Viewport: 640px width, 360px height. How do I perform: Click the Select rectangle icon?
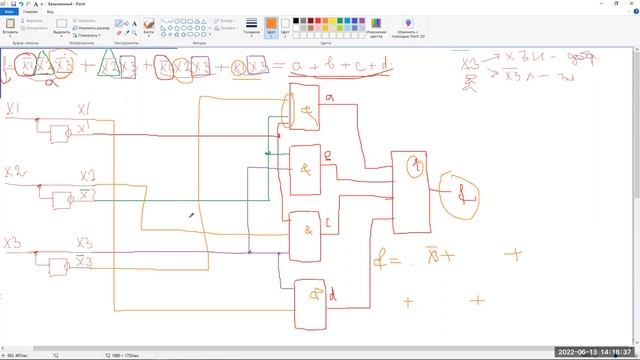62,24
